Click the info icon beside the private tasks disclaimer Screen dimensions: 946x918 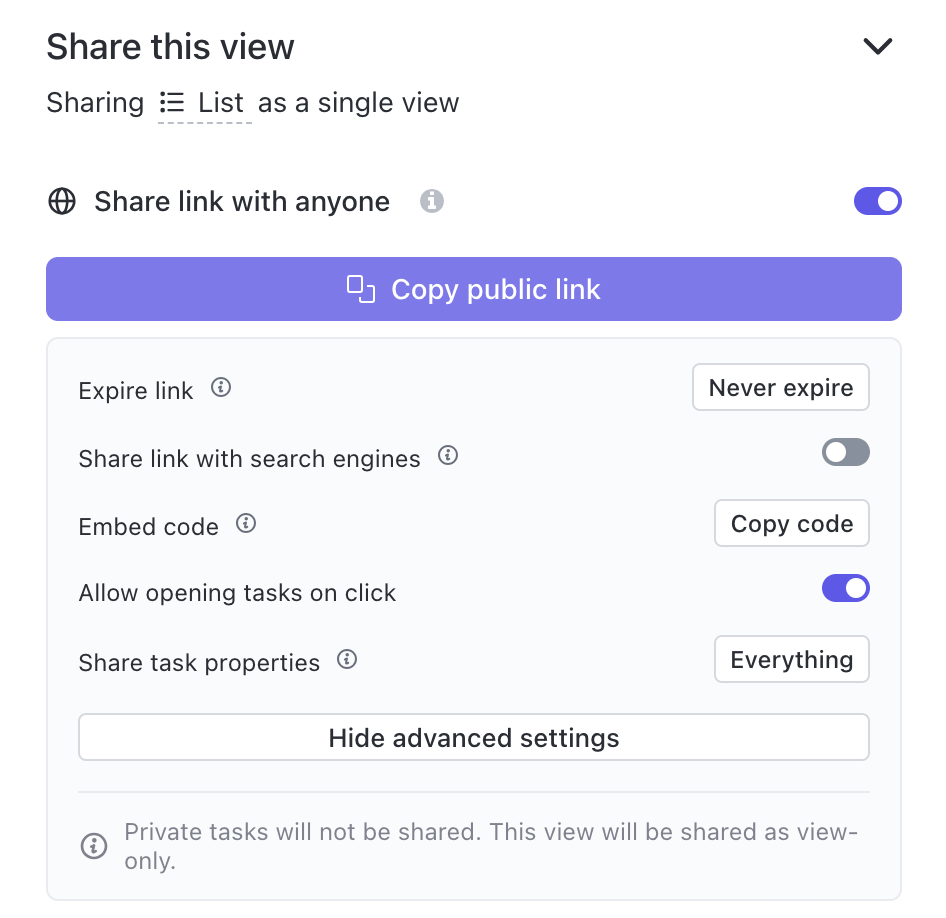click(x=94, y=845)
